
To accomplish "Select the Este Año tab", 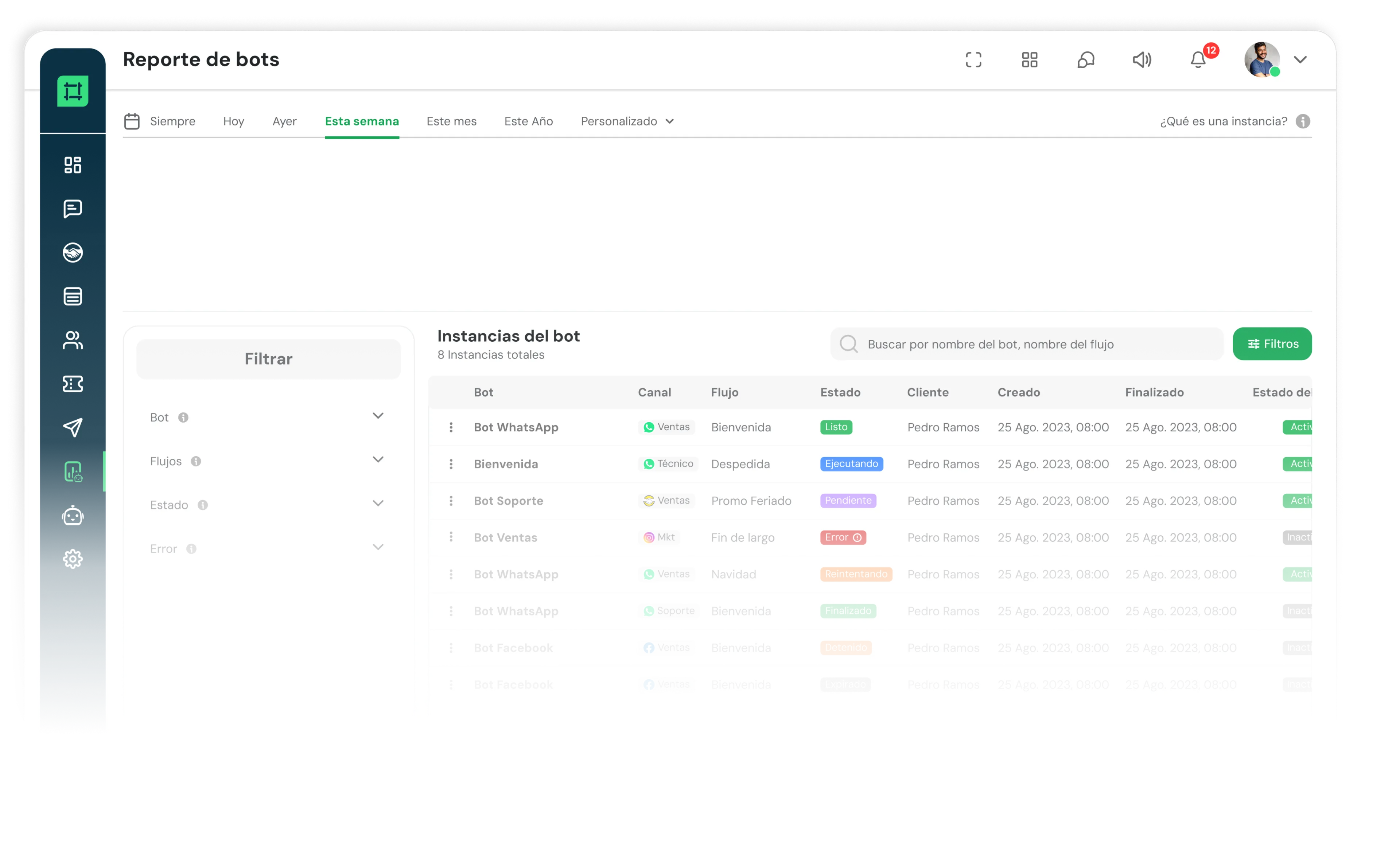I will tap(528, 121).
